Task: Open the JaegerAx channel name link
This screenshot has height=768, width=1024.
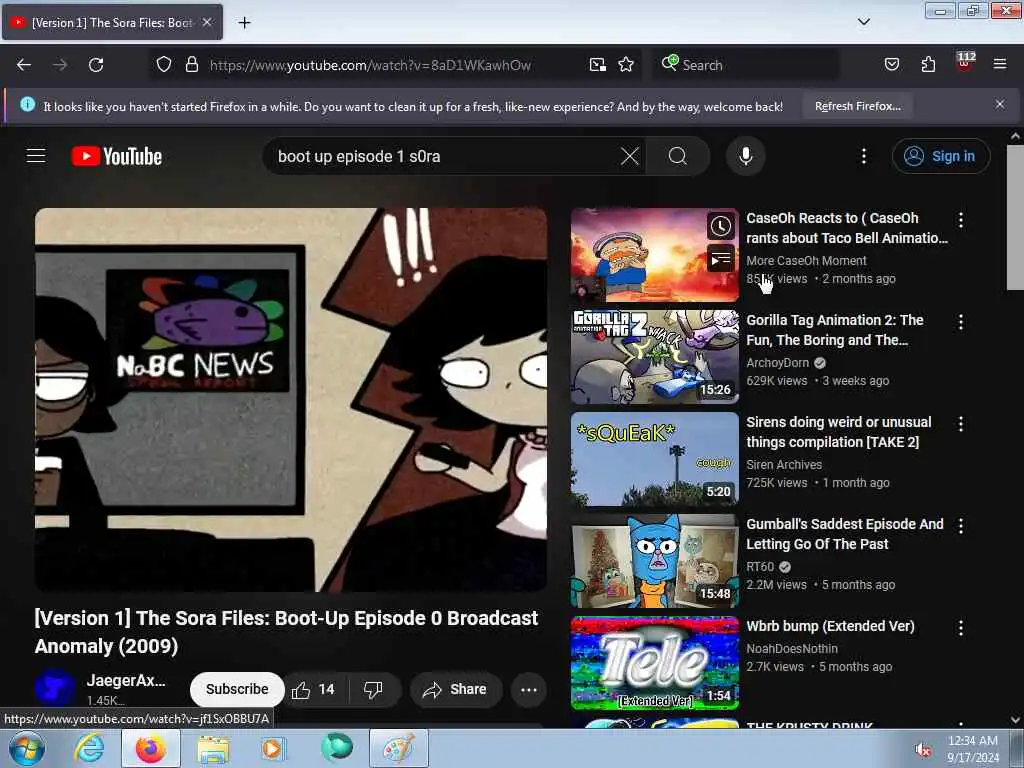Action: click(126, 680)
